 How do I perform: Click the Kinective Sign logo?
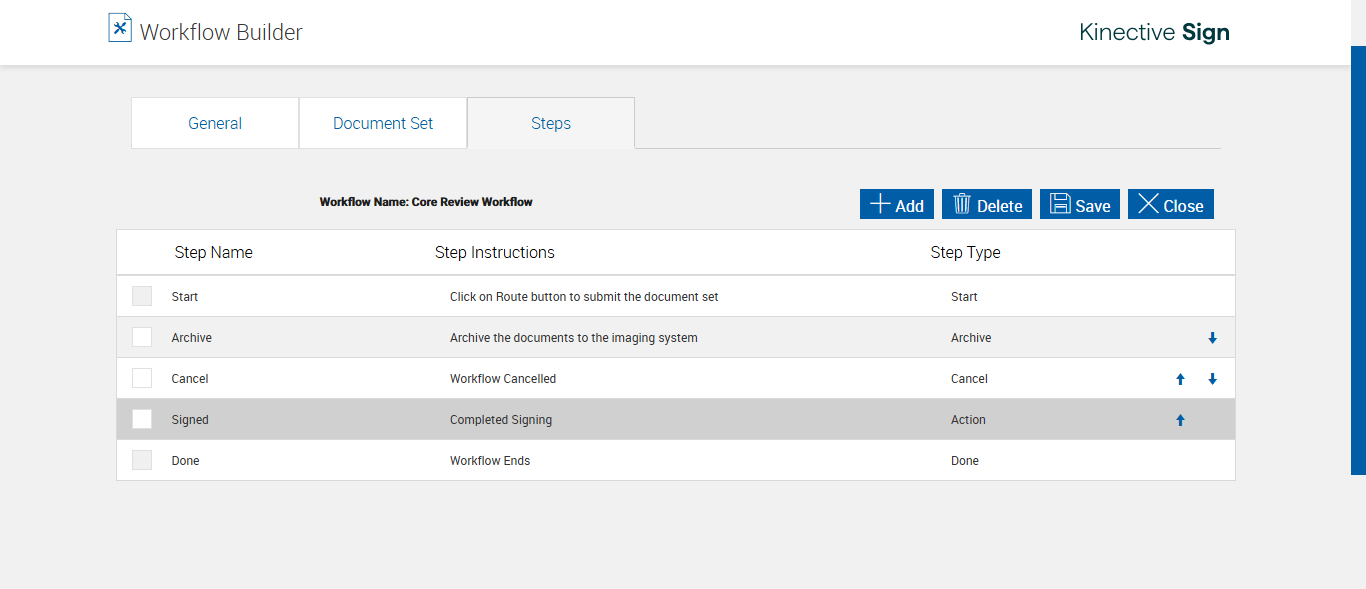point(1154,32)
